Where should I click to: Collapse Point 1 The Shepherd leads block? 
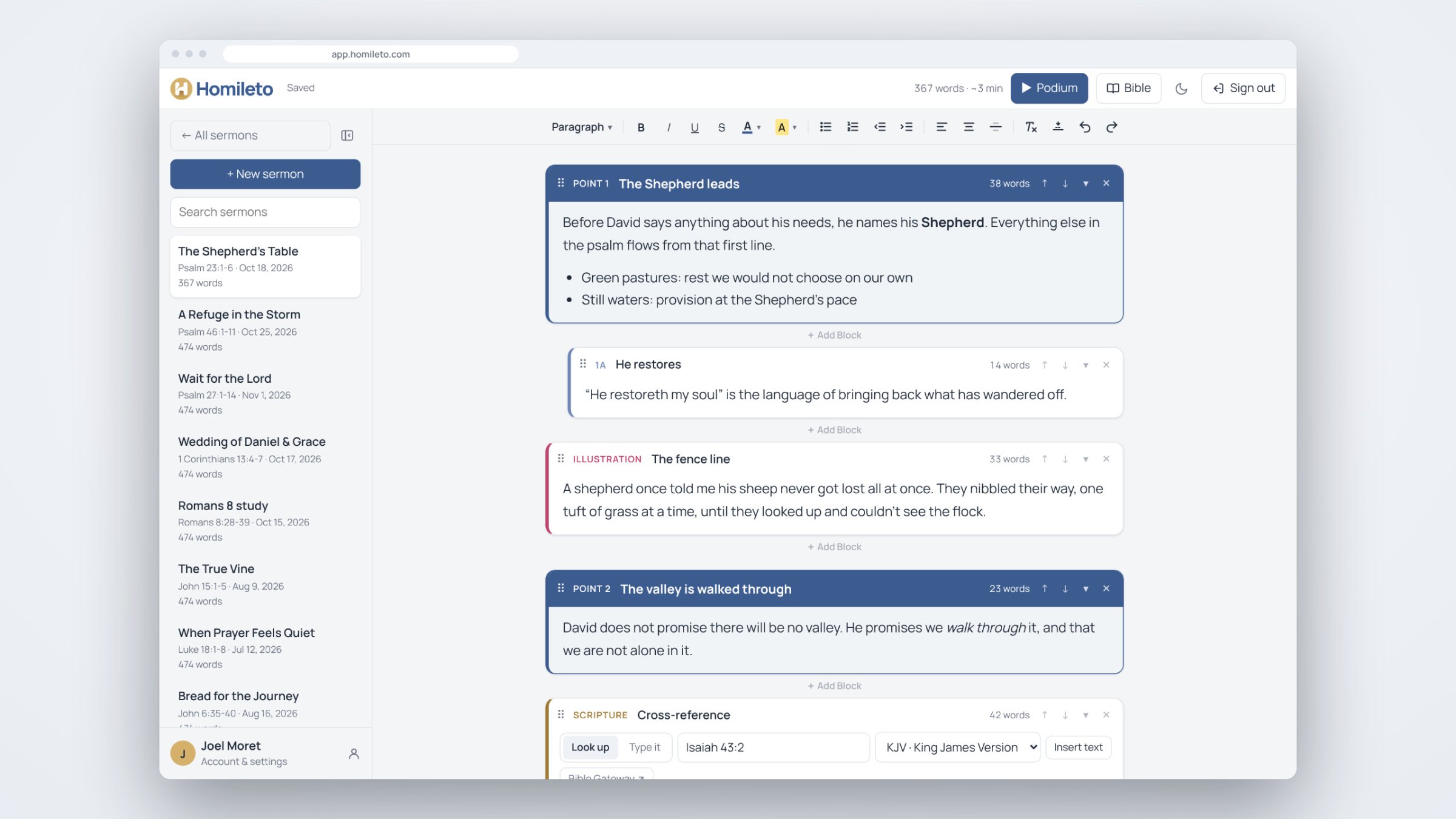point(1085,184)
